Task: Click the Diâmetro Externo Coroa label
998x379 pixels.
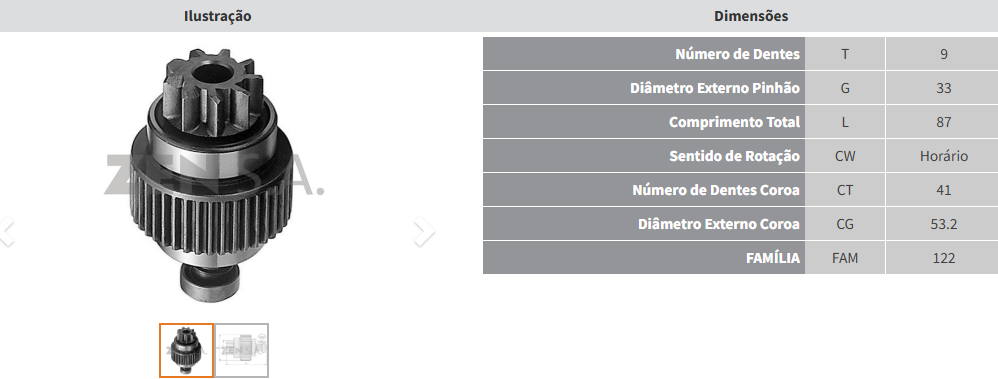Action: pyautogui.click(x=719, y=224)
